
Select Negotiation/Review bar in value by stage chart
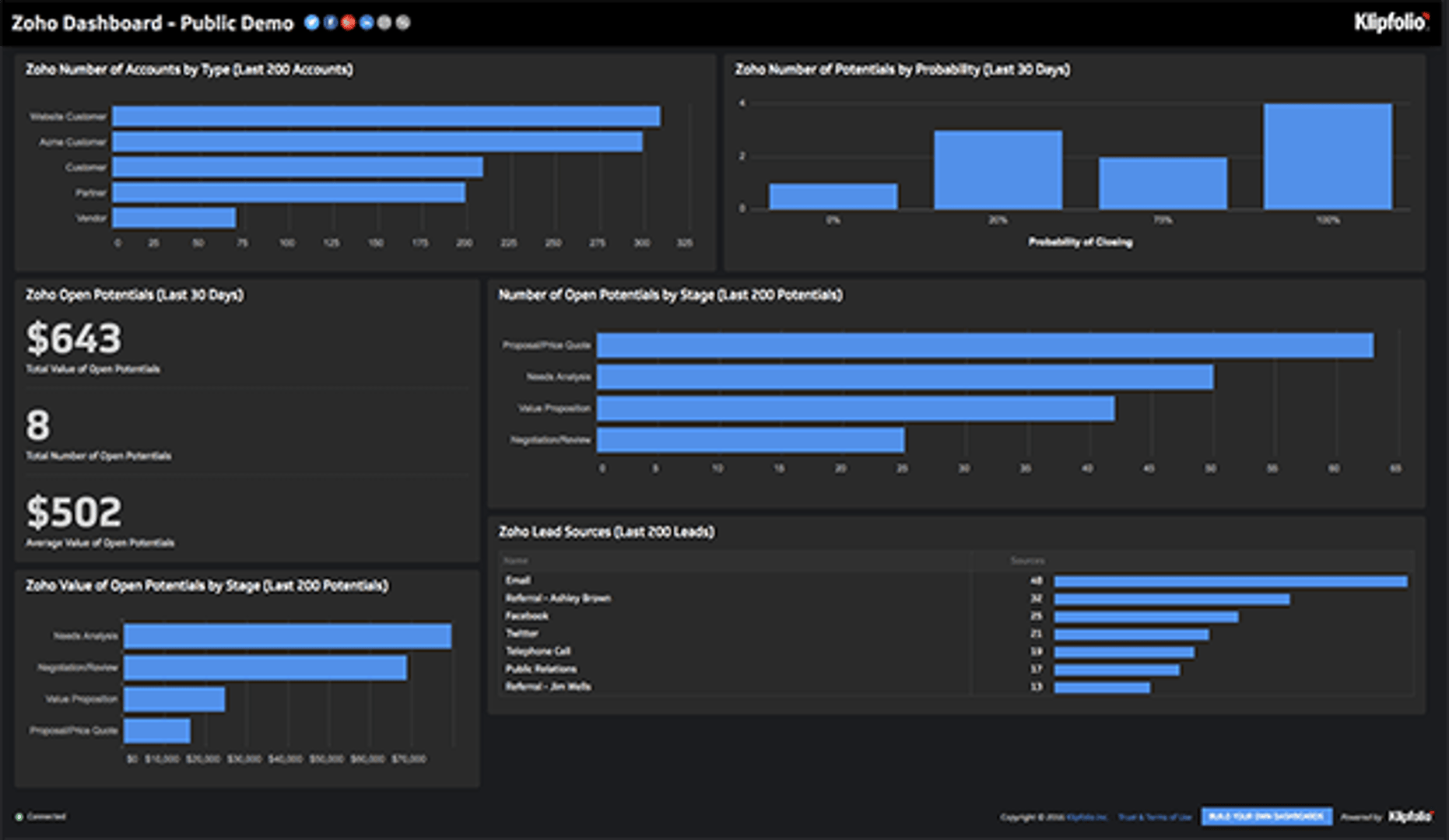pyautogui.click(x=265, y=667)
